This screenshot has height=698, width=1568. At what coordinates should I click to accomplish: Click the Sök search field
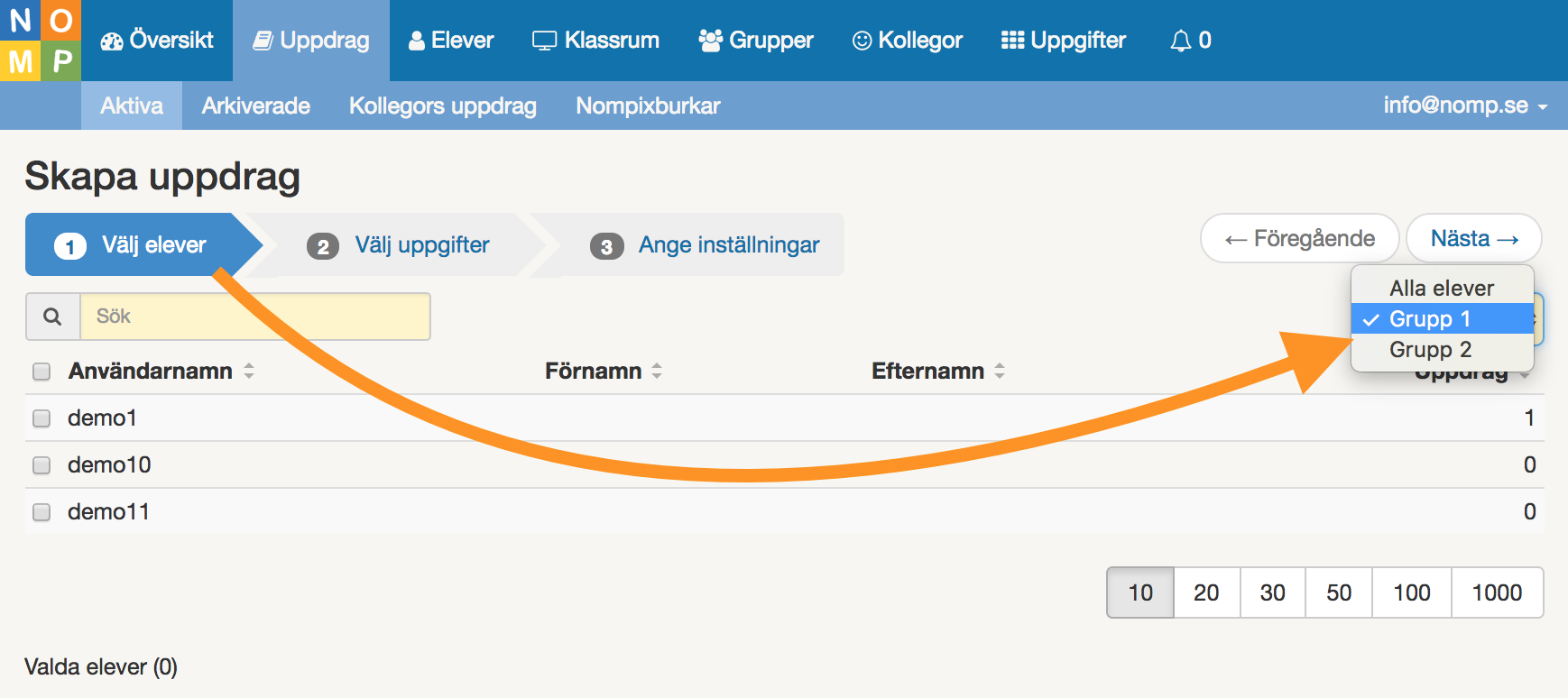click(254, 317)
